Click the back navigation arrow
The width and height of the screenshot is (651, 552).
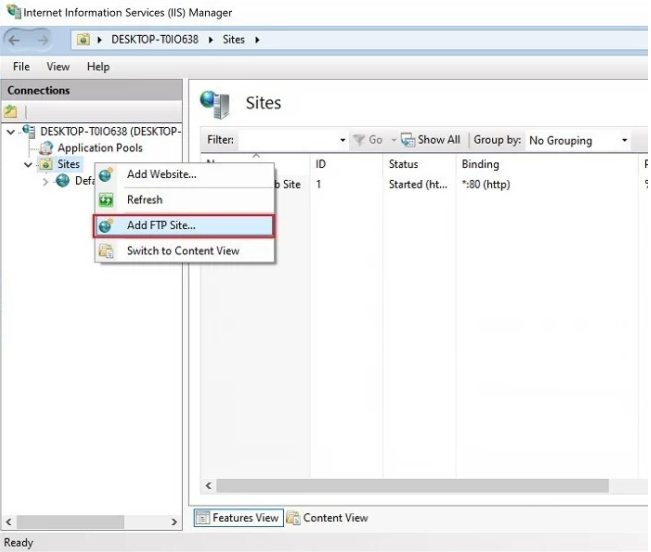pos(14,40)
